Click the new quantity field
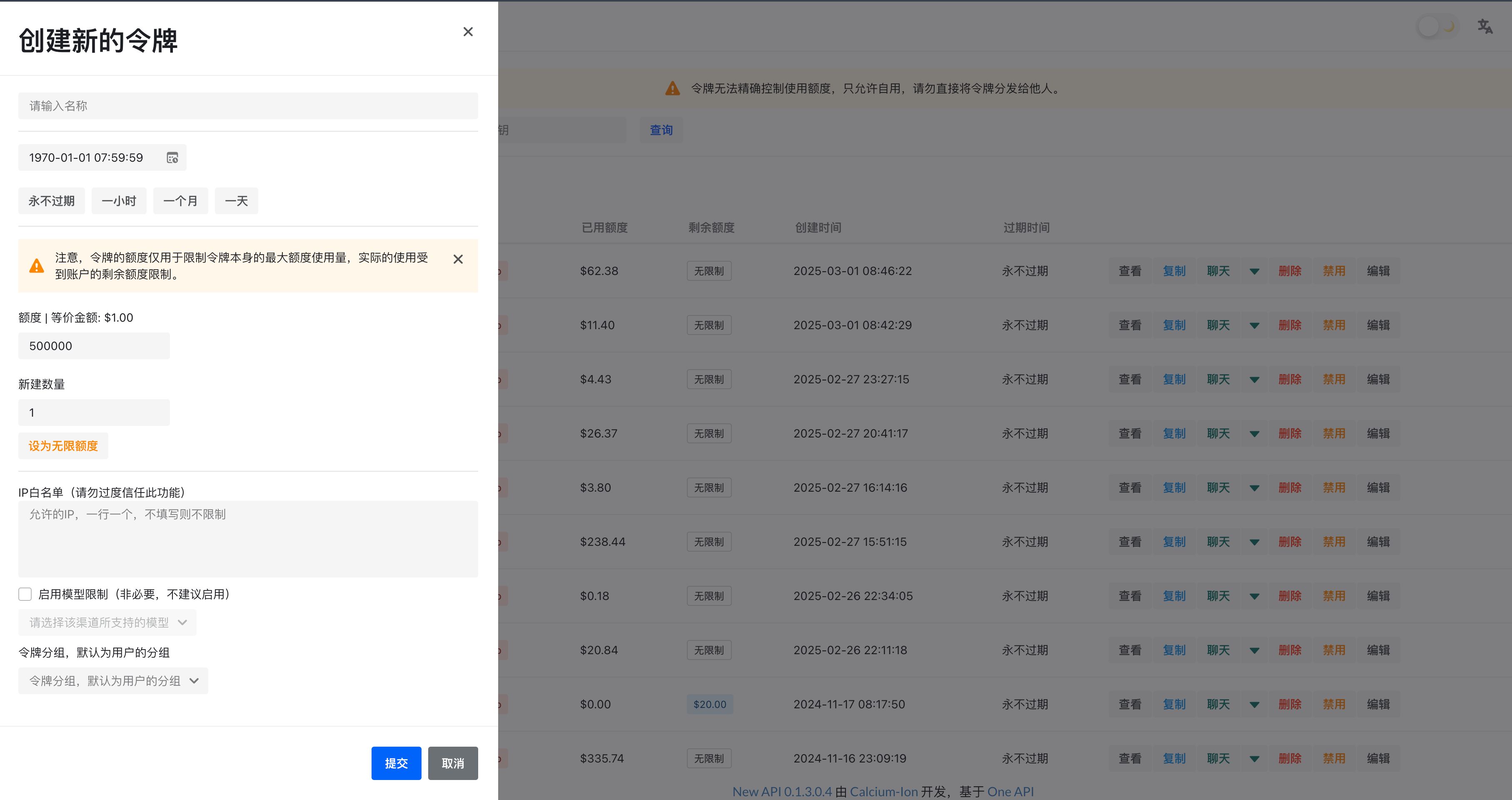 click(94, 412)
